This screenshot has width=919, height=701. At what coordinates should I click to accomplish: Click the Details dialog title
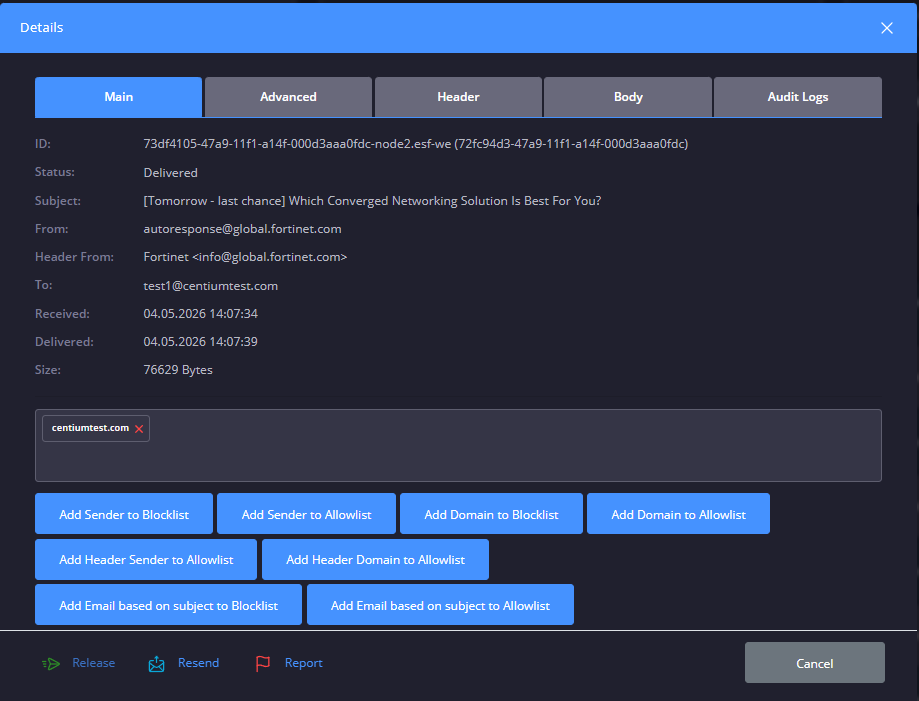coord(42,28)
